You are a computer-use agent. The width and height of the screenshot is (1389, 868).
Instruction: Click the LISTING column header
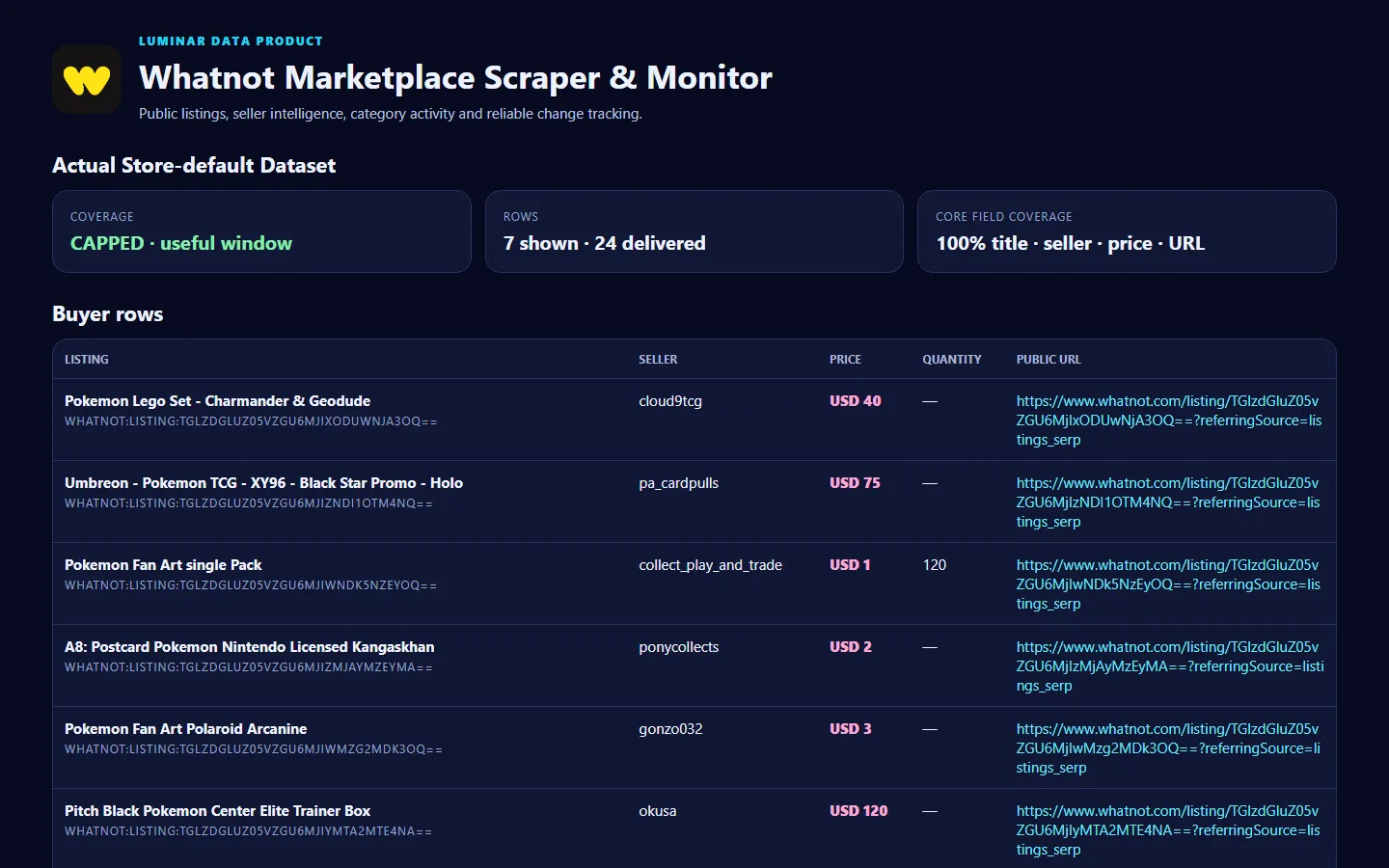[x=87, y=360]
